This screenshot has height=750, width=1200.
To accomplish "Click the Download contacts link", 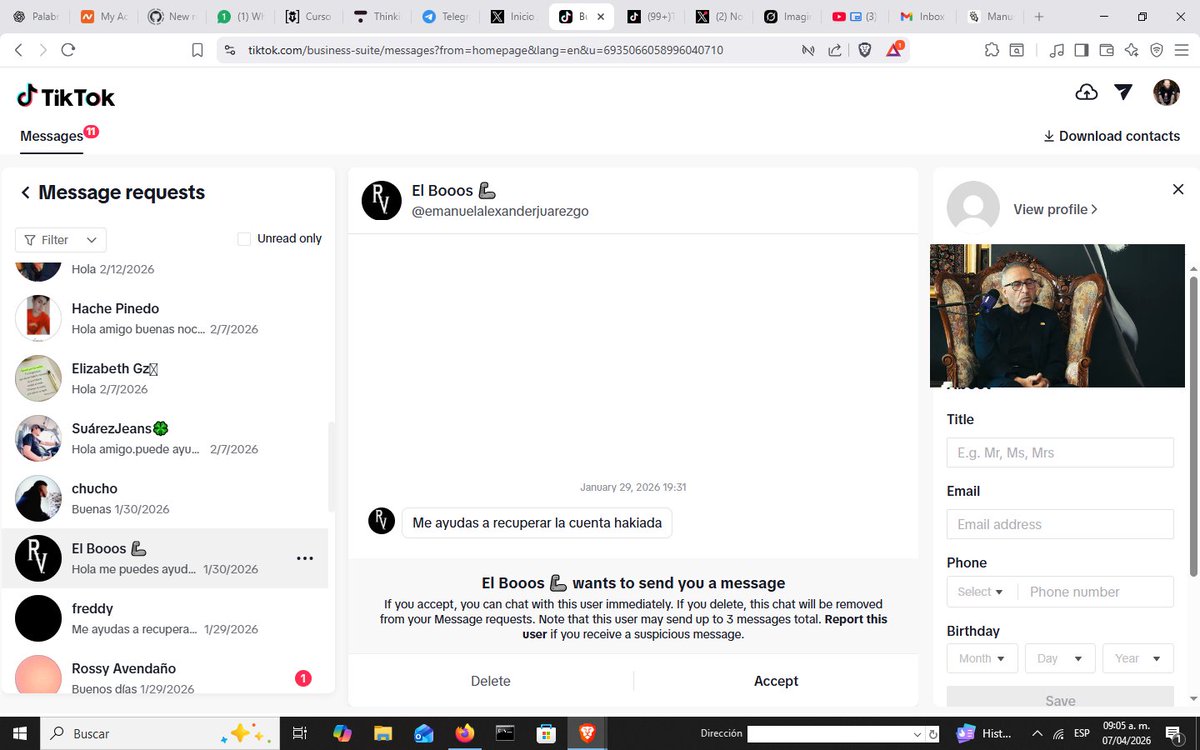I will click(x=1111, y=136).
